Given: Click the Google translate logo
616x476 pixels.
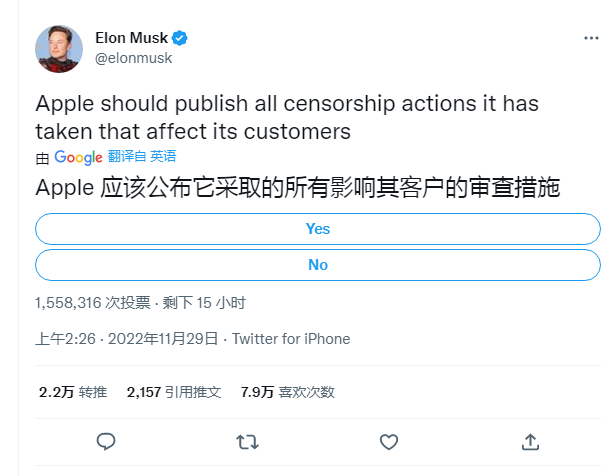Looking at the screenshot, I should 78,157.
